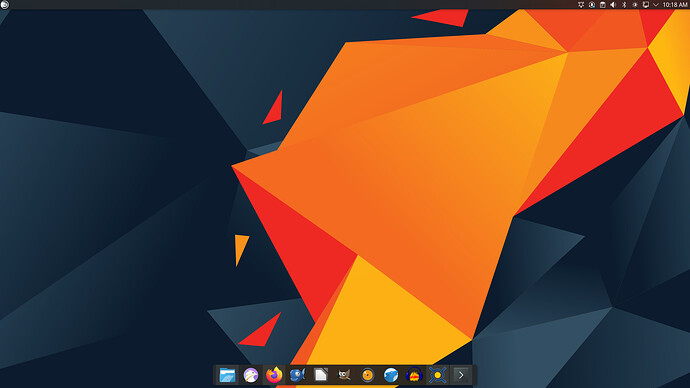Viewport: 690px width, 388px height.
Task: Open the LibreOffice document icon
Action: pos(321,375)
